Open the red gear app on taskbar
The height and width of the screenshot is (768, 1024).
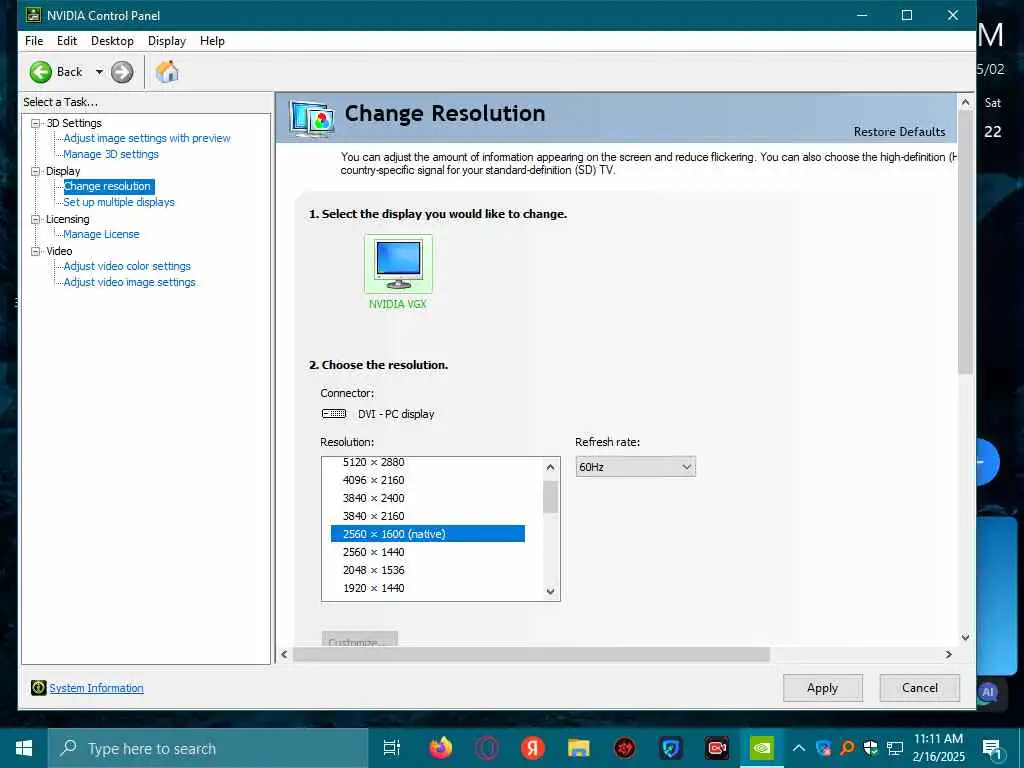(x=624, y=748)
